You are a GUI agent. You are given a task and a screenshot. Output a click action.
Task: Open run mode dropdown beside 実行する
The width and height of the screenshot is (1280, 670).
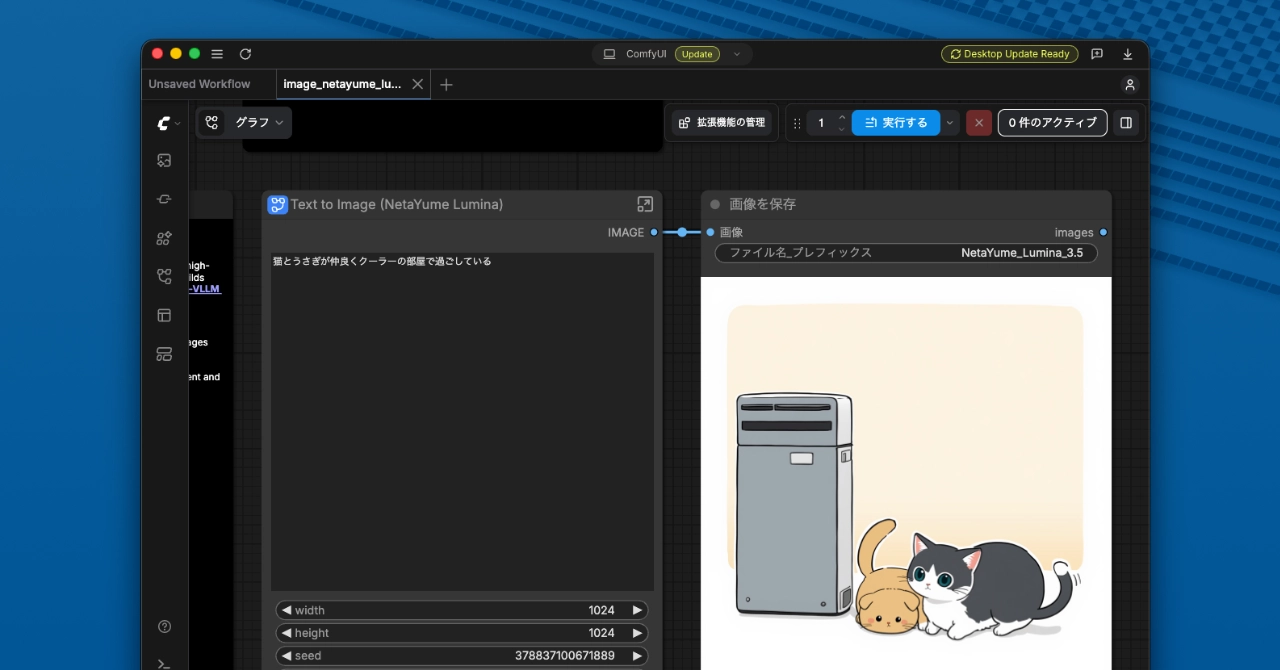pyautogui.click(x=949, y=122)
